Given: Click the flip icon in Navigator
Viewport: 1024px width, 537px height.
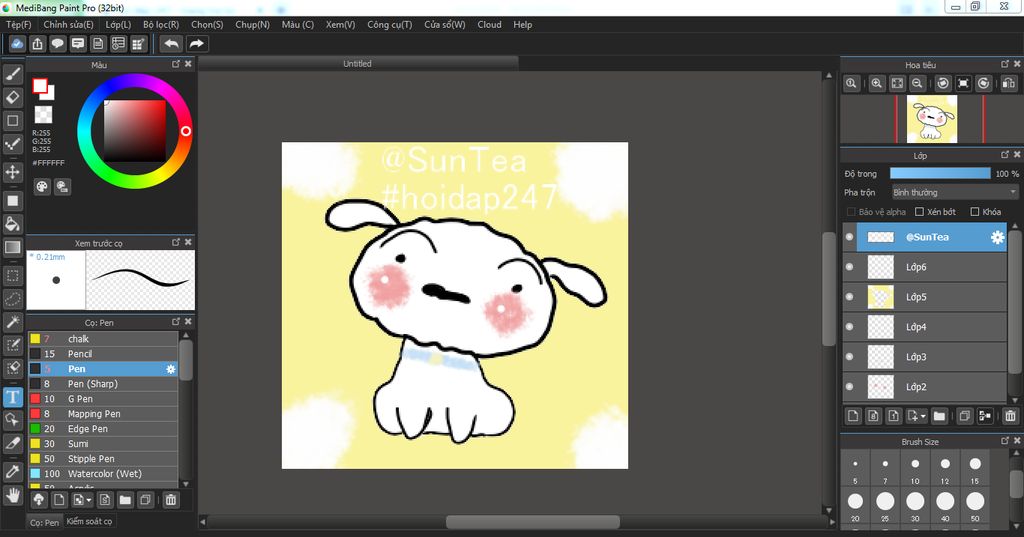Looking at the screenshot, I should click(1009, 83).
